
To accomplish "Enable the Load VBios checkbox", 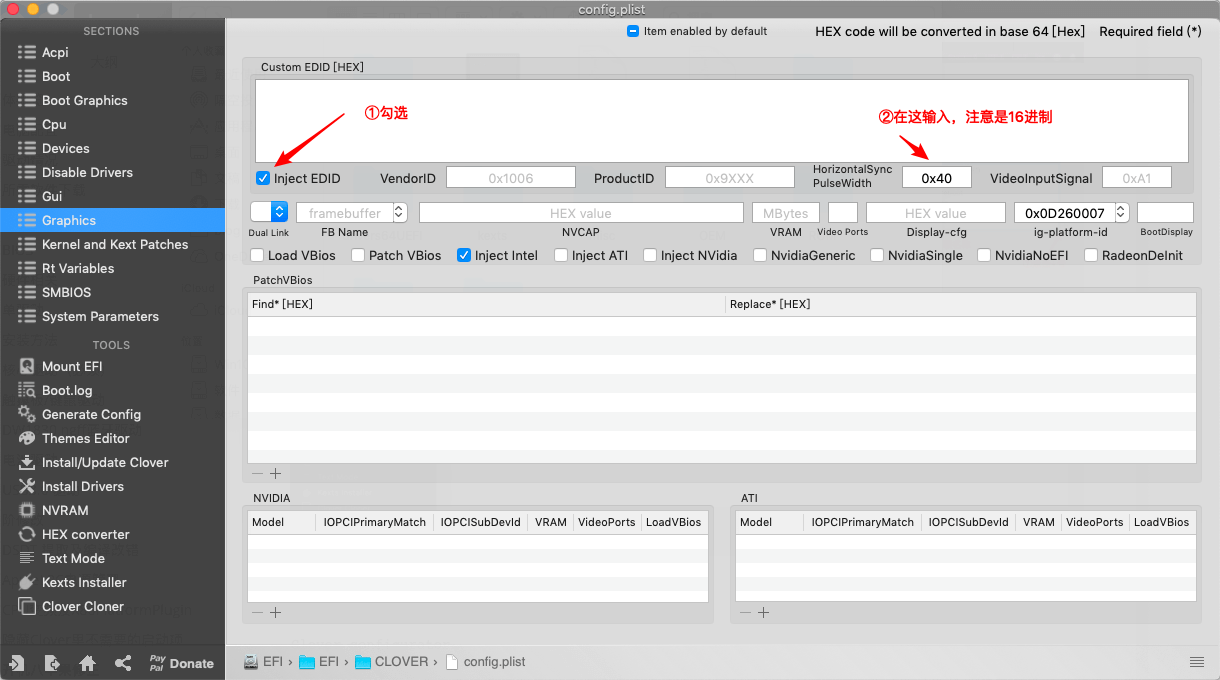I will [x=257, y=255].
